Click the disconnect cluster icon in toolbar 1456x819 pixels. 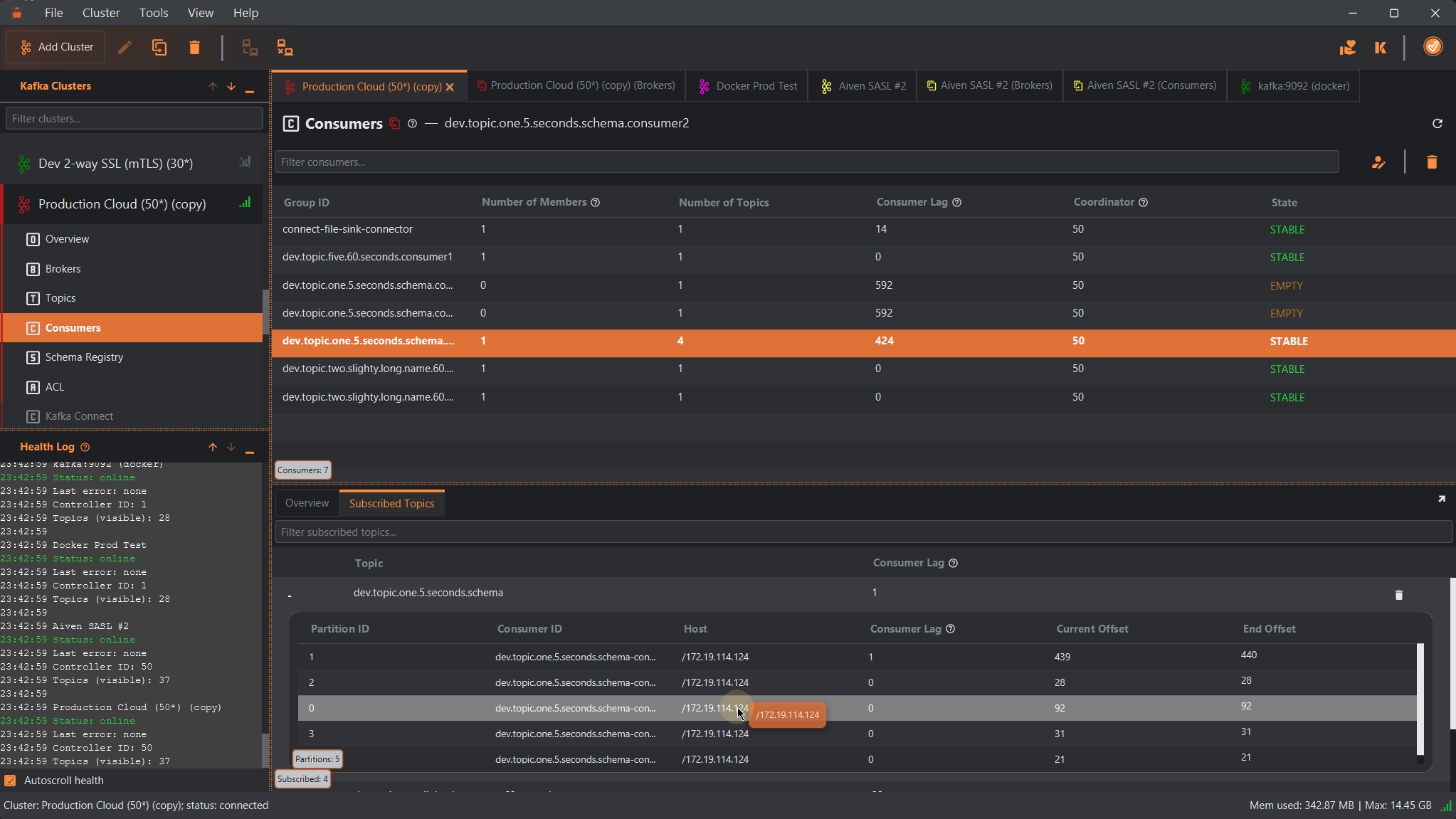pyautogui.click(x=285, y=48)
